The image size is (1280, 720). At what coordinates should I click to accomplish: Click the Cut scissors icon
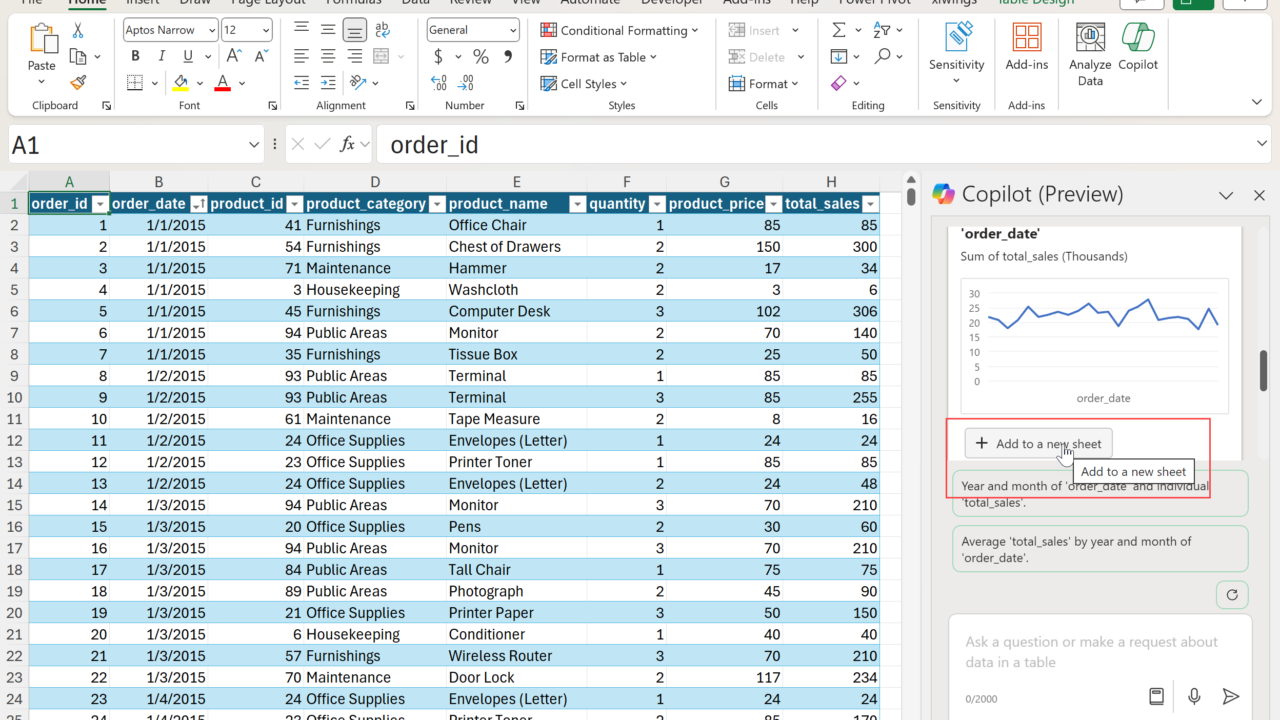78,31
